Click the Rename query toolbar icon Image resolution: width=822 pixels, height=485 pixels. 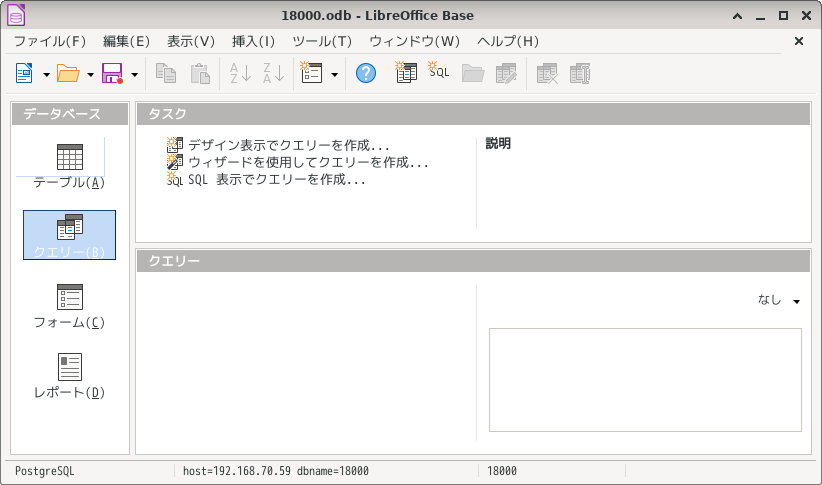coord(580,73)
